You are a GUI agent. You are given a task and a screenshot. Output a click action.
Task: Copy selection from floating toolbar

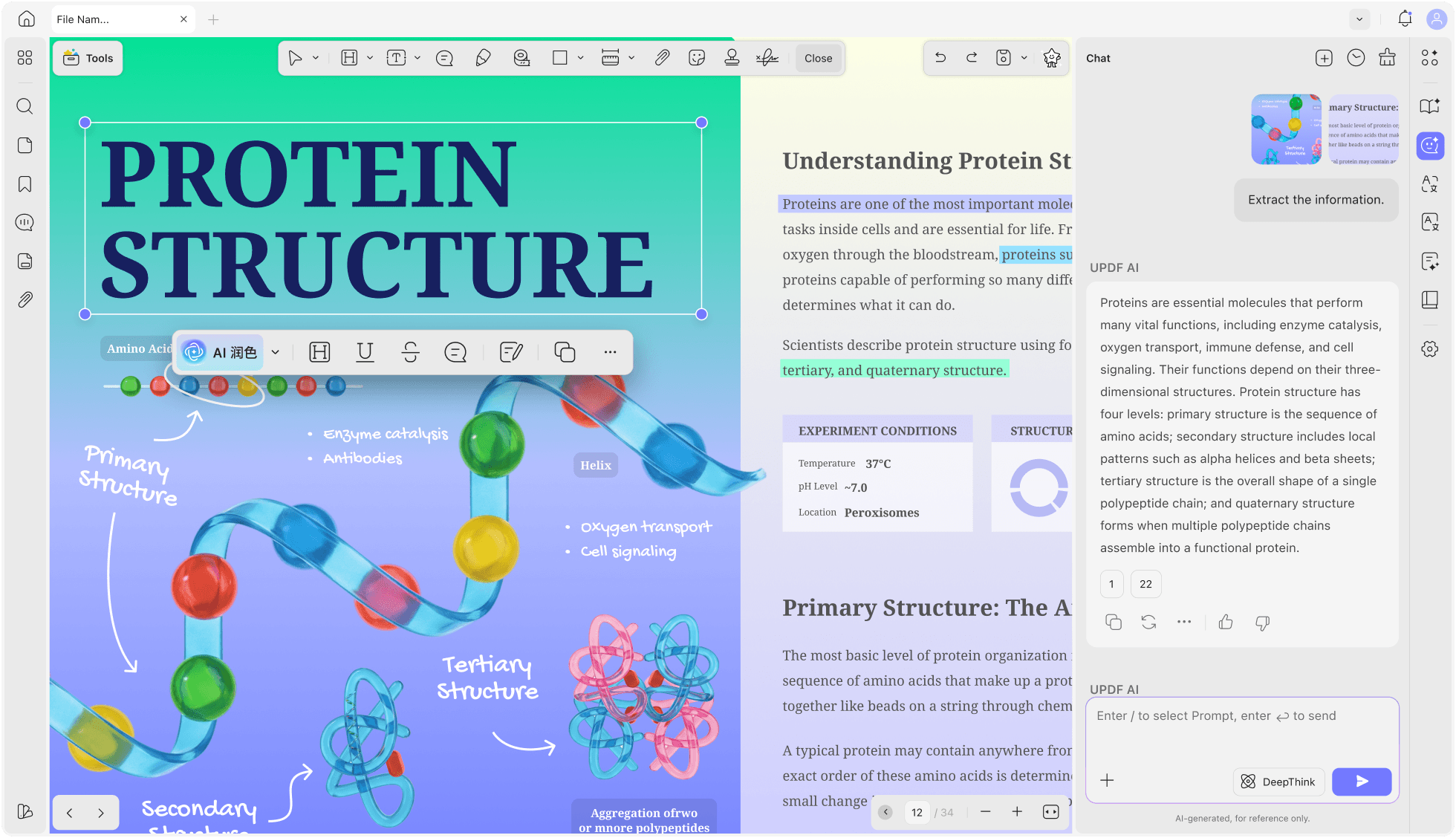(x=565, y=352)
